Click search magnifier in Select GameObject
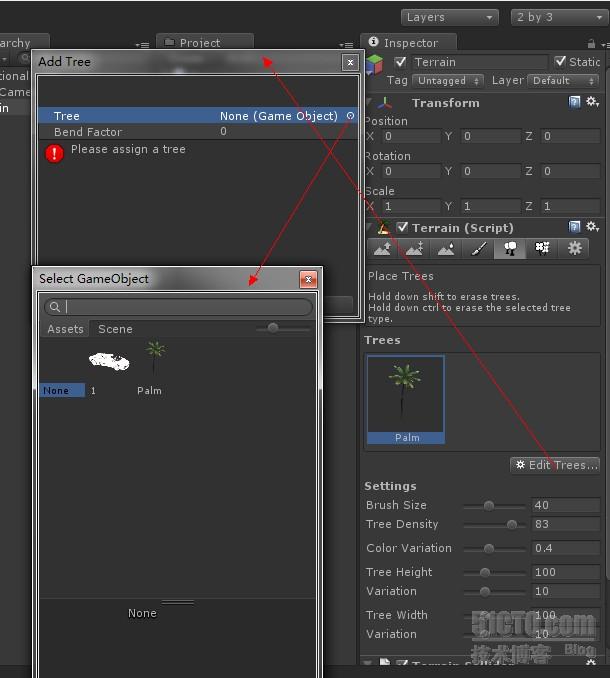The image size is (610, 678). pyautogui.click(x=55, y=307)
